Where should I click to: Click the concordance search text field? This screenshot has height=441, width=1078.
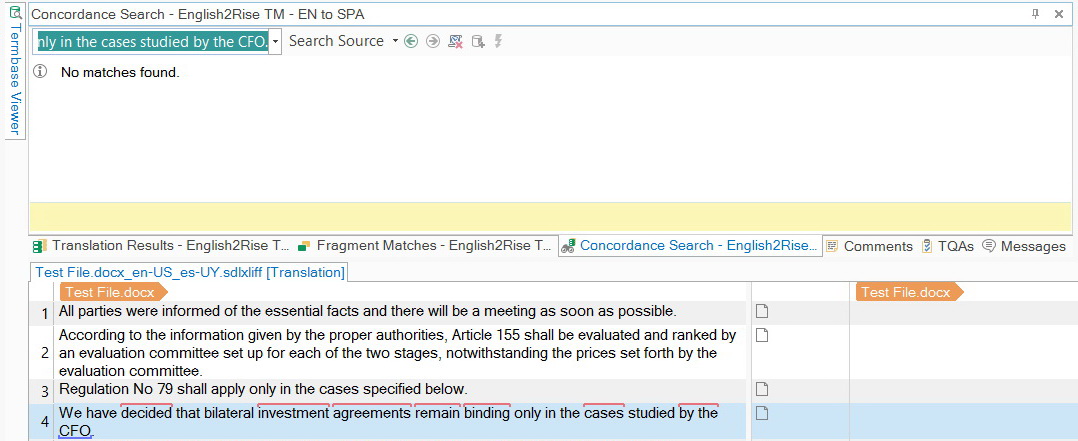pyautogui.click(x=151, y=42)
